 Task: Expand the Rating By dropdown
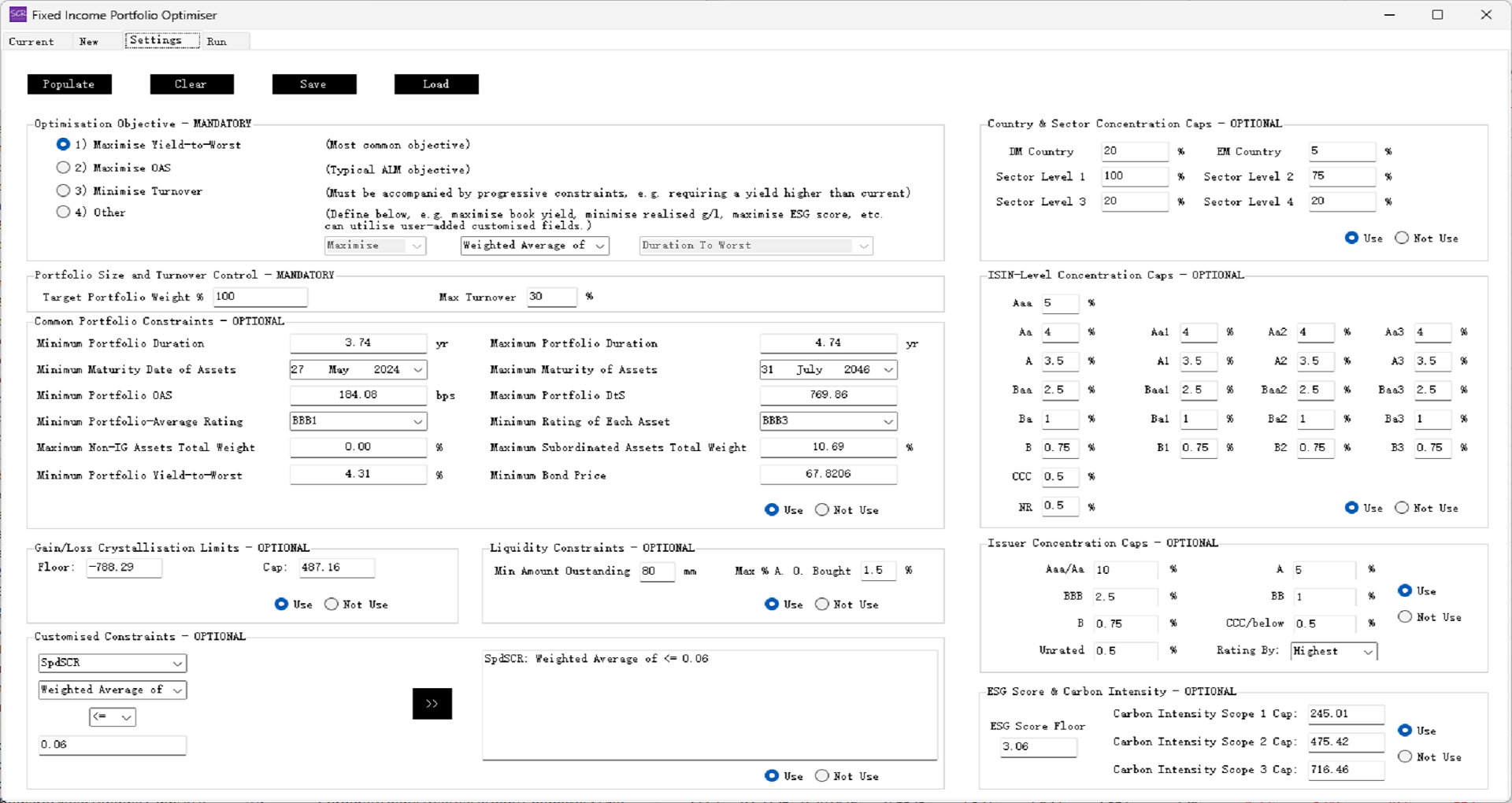[1368, 651]
